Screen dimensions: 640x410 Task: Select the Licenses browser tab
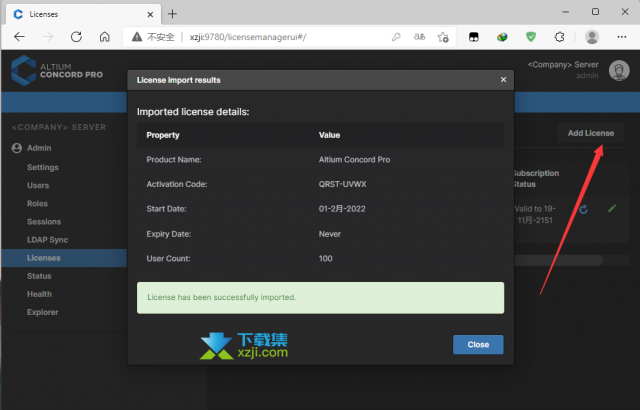tap(83, 14)
